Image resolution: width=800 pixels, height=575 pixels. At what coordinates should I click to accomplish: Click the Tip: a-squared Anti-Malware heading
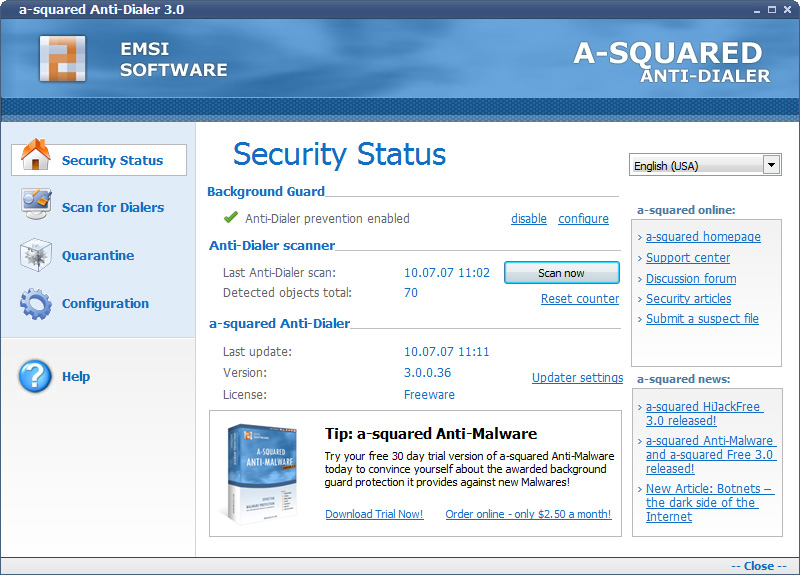(x=431, y=434)
